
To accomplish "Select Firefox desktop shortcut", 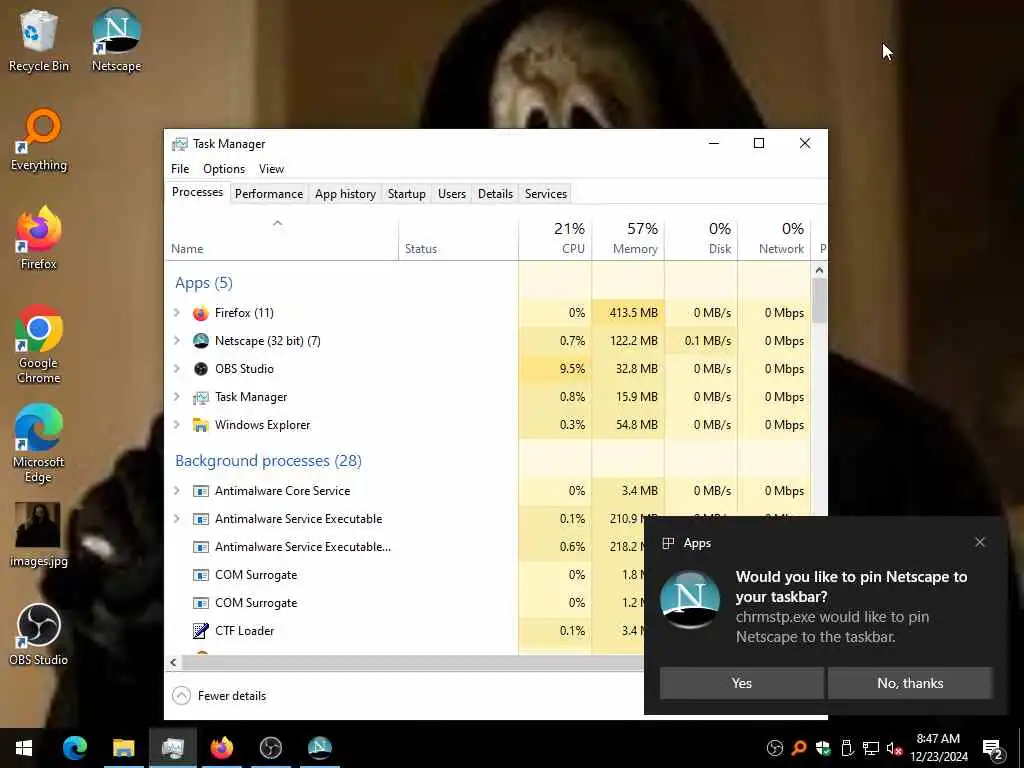I will tap(38, 238).
